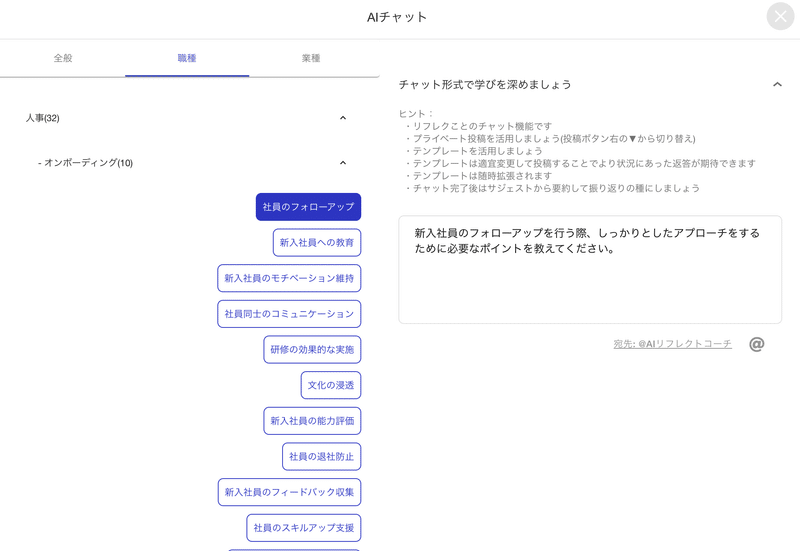
Task: Click the @ mention icon
Action: point(757,344)
